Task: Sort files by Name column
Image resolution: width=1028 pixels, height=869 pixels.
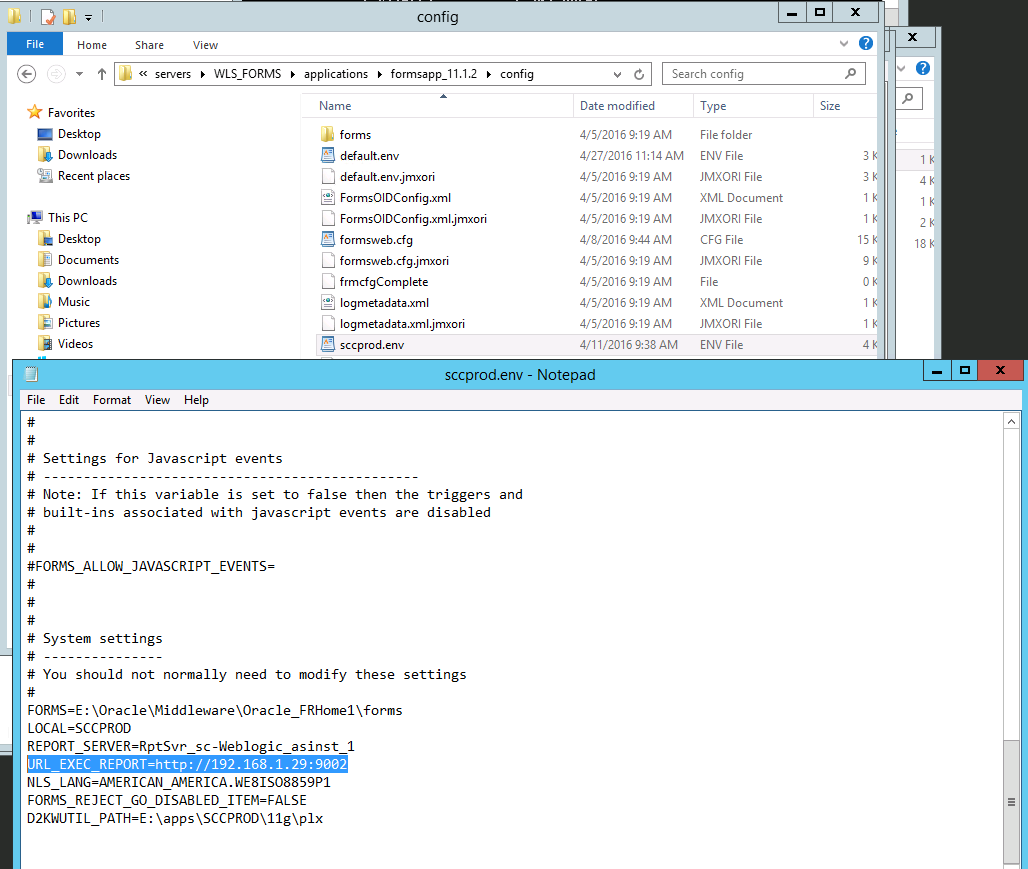Action: click(x=335, y=106)
